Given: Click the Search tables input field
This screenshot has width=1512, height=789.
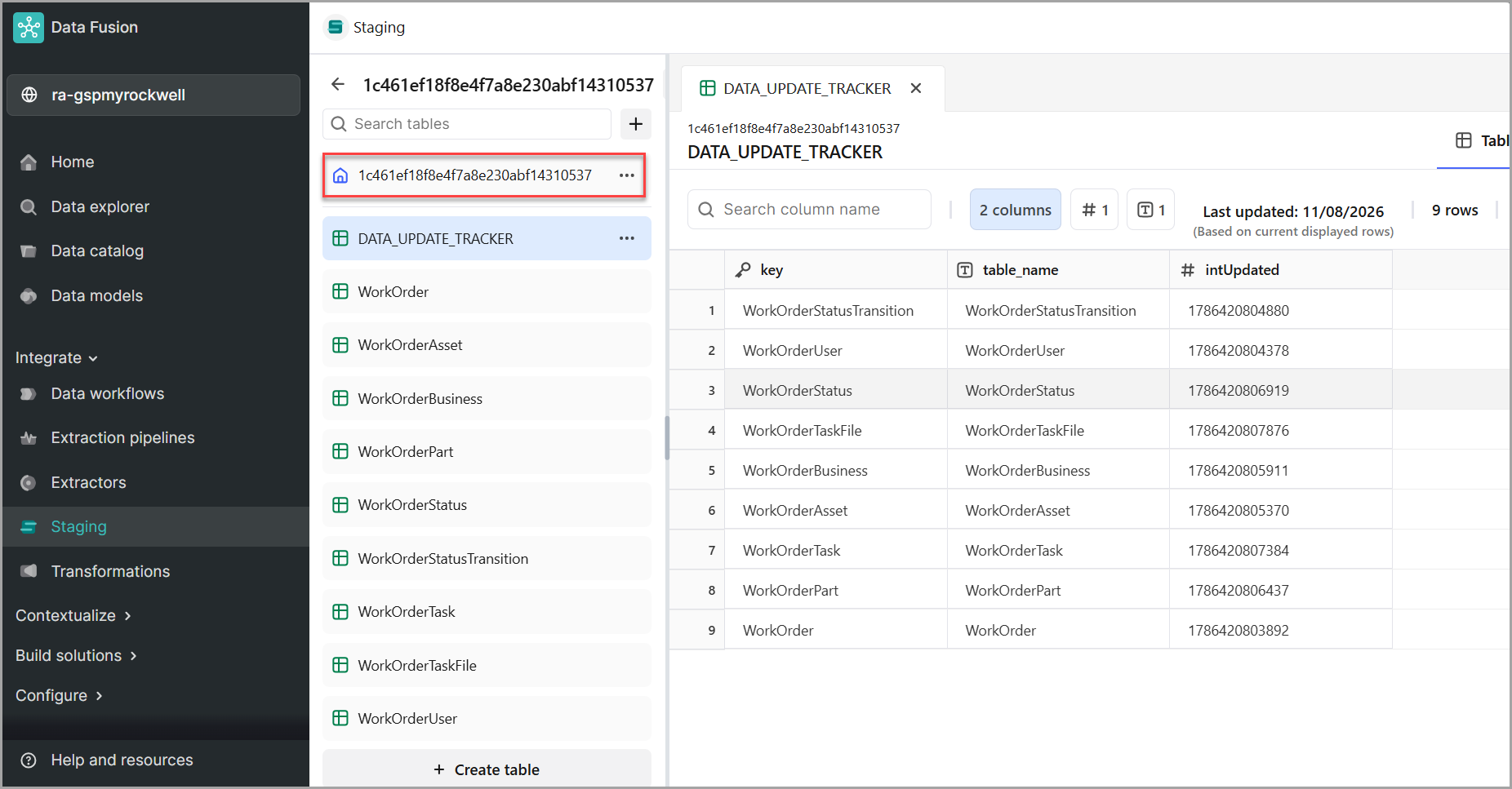Looking at the screenshot, I should (467, 124).
